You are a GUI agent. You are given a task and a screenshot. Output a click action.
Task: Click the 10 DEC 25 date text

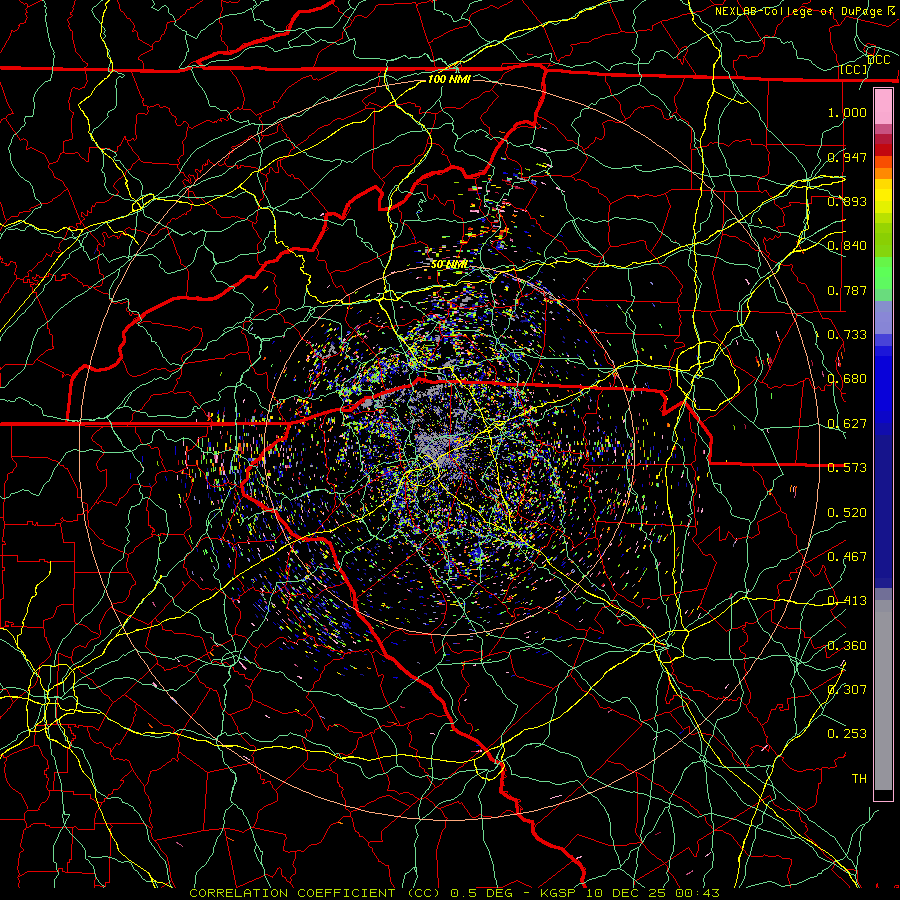click(x=627, y=893)
